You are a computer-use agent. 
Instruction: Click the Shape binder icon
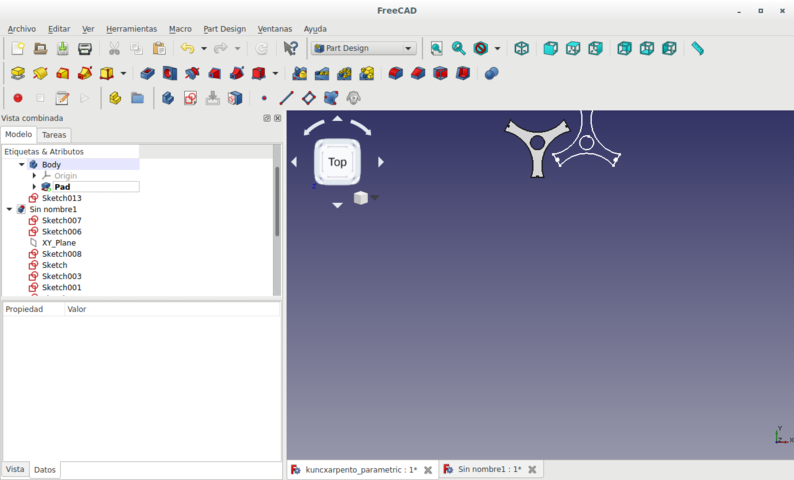tap(331, 98)
